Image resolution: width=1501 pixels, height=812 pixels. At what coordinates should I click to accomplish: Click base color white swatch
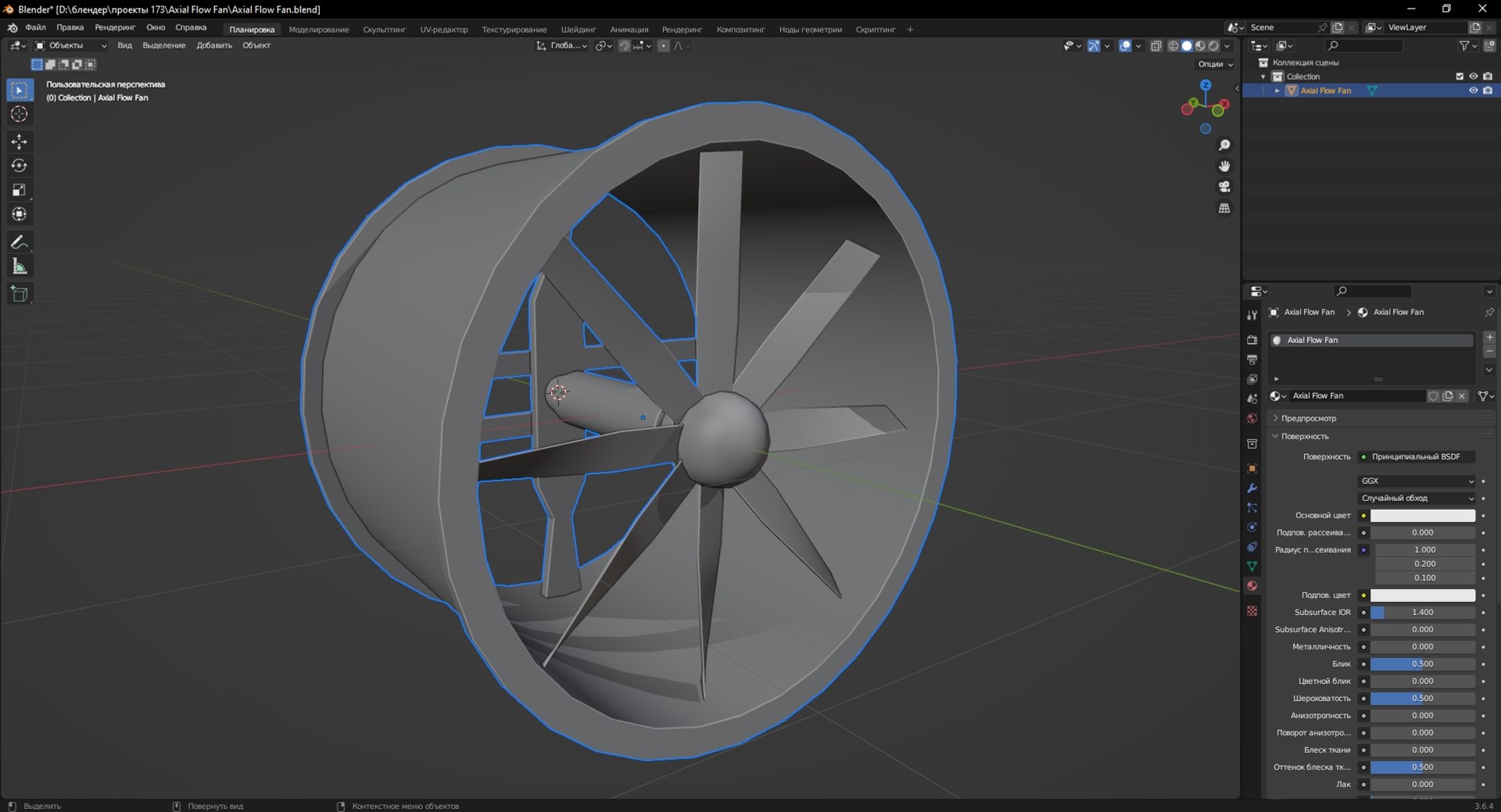[1423, 516]
